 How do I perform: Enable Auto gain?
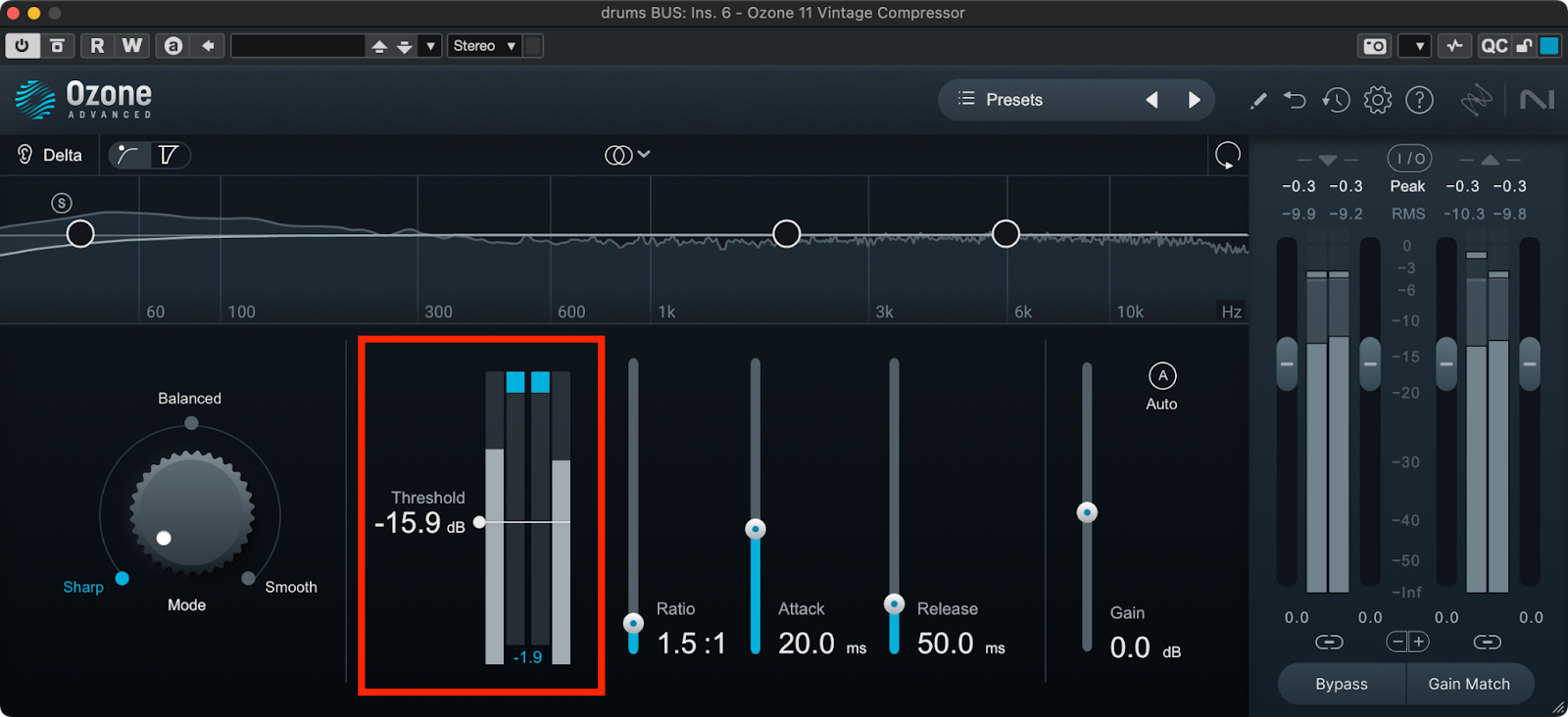pyautogui.click(x=1162, y=376)
